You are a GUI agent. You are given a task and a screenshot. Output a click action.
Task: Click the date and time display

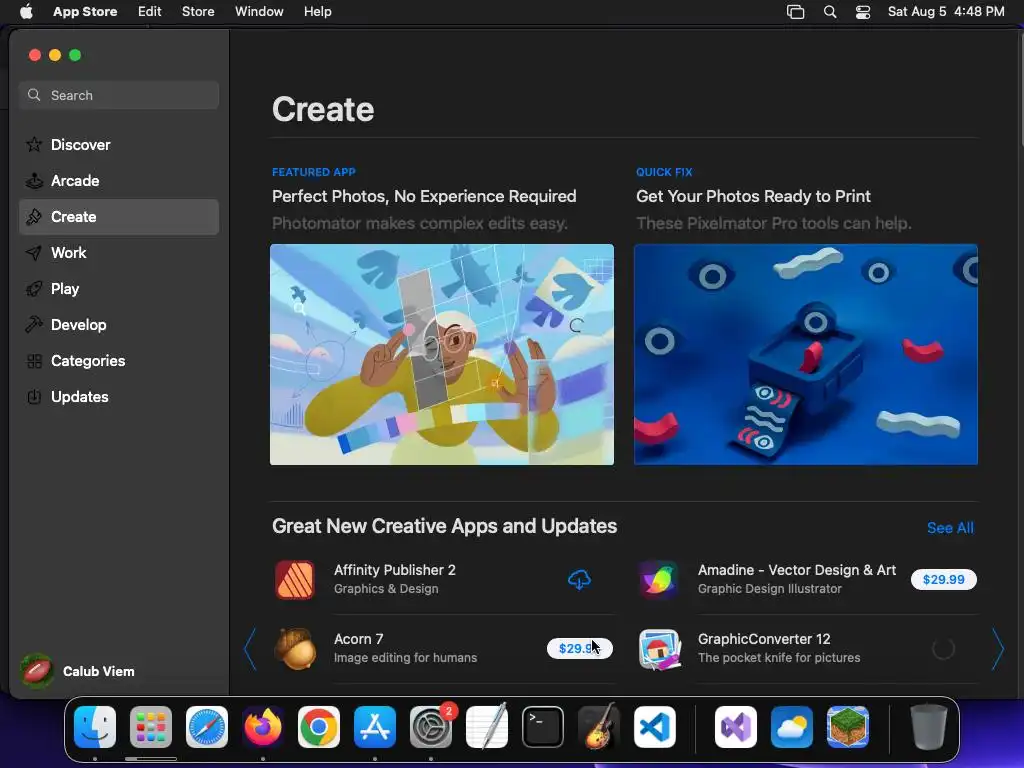946,12
